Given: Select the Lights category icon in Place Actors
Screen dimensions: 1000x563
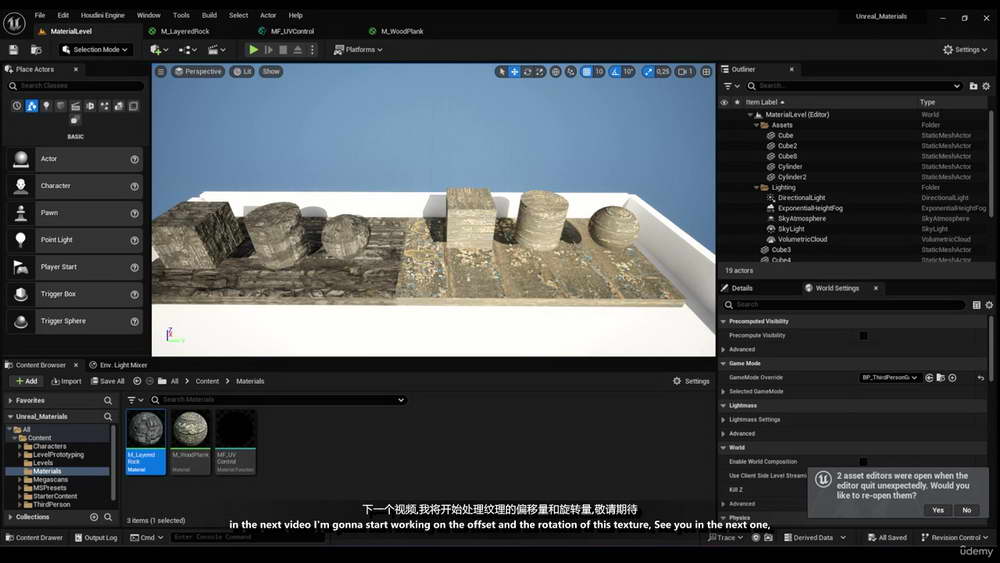Looking at the screenshot, I should coord(46,106).
